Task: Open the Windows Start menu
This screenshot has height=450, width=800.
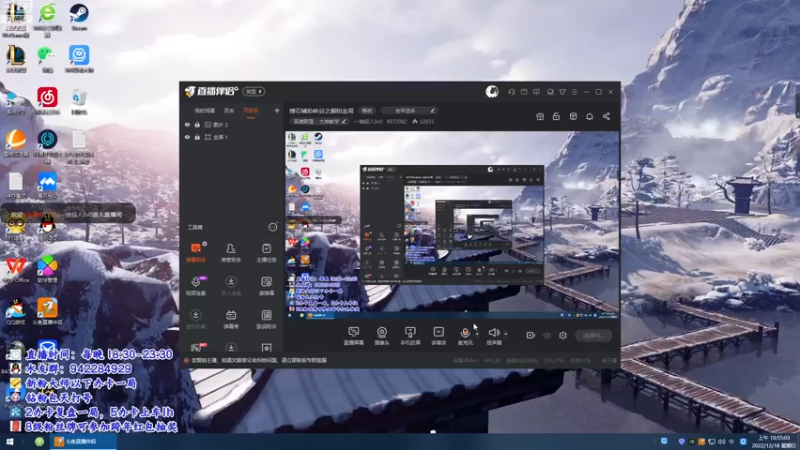Action: [9, 442]
